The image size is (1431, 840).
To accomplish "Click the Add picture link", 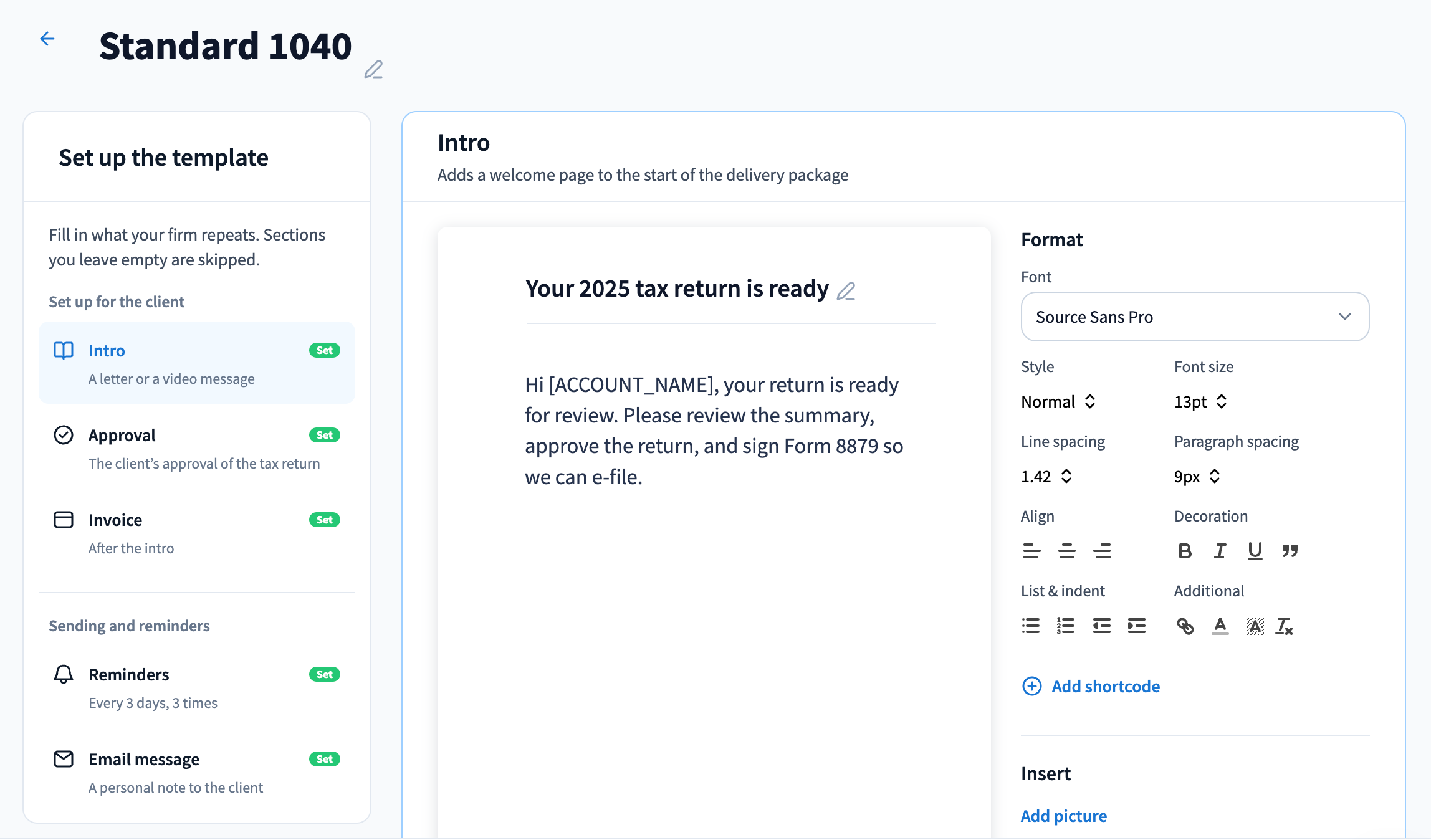I will (1064, 816).
